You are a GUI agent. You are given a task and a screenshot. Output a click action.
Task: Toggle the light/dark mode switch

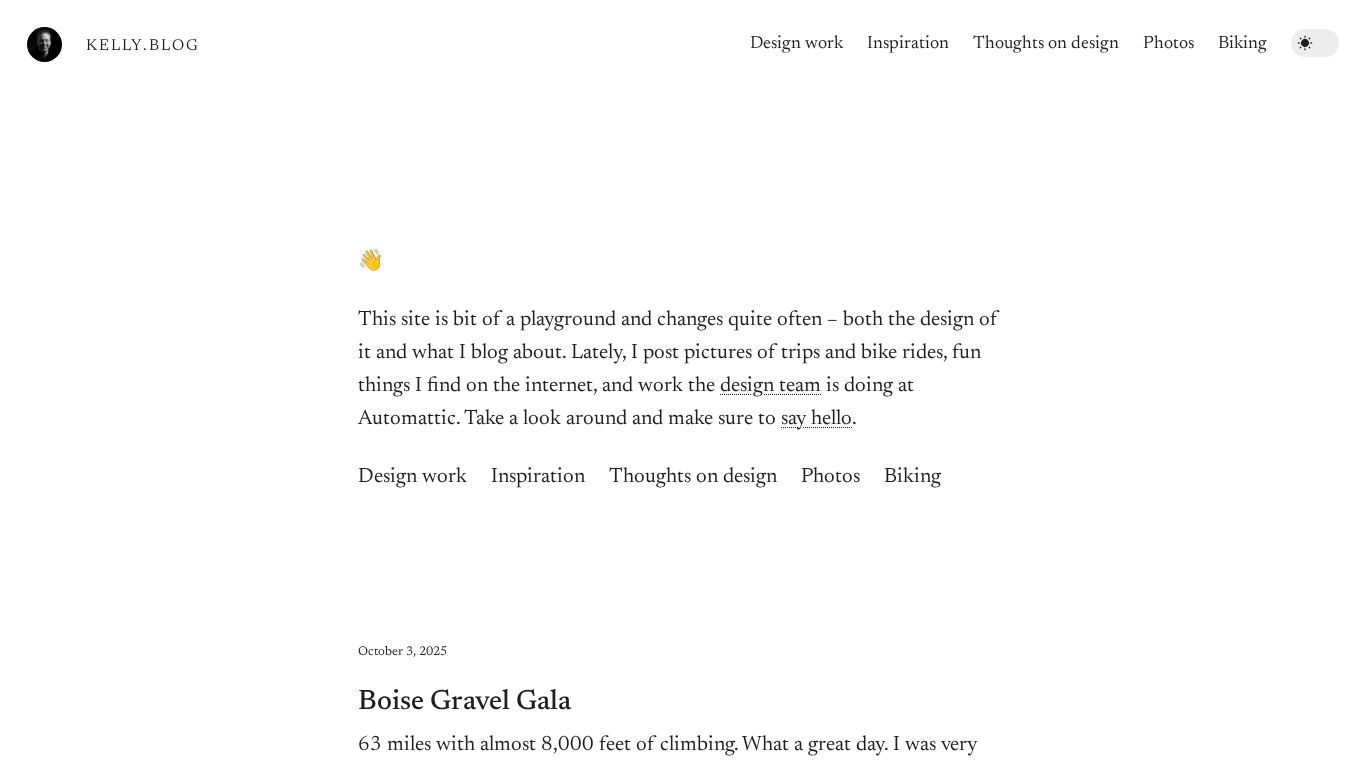[1314, 43]
